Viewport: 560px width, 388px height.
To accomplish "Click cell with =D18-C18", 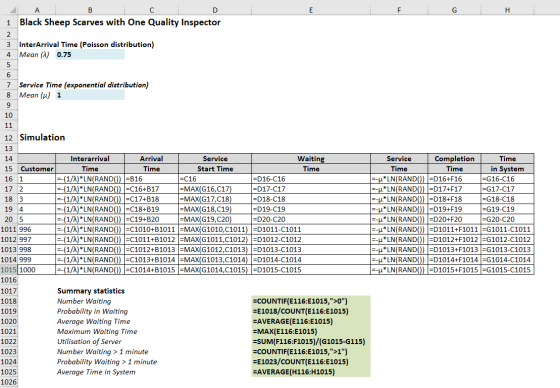I will [311, 199].
